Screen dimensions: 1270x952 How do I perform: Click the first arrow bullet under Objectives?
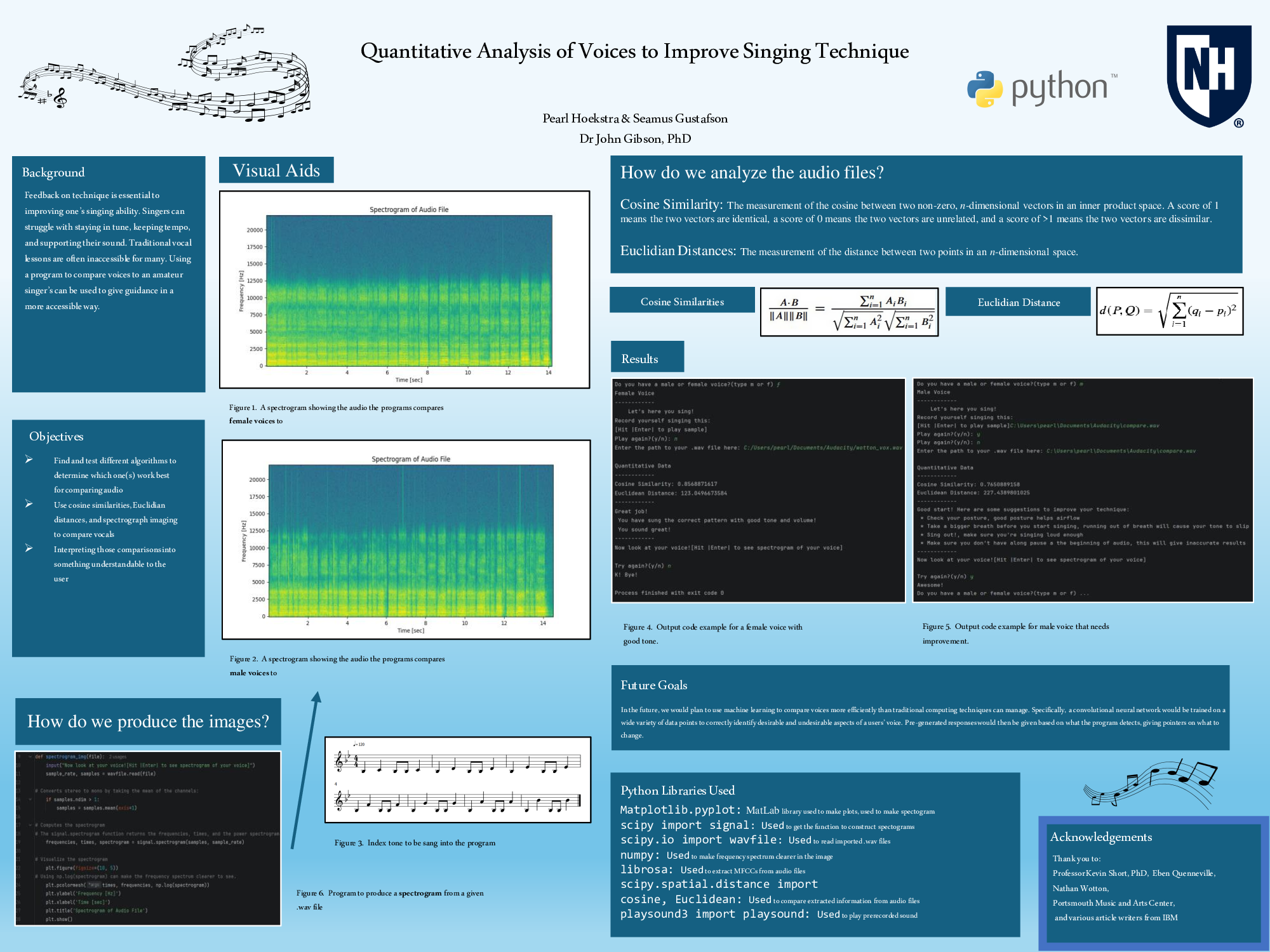(29, 459)
